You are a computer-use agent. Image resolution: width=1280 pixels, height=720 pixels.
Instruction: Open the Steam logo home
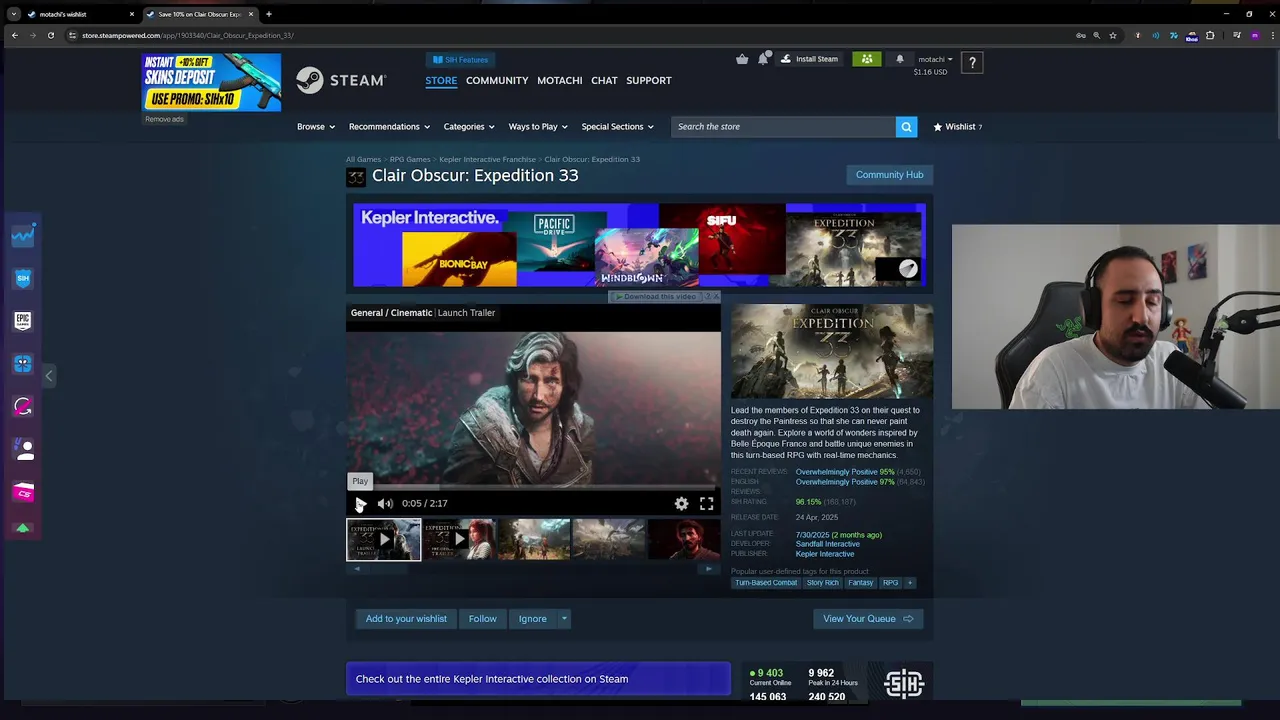pyautogui.click(x=341, y=80)
